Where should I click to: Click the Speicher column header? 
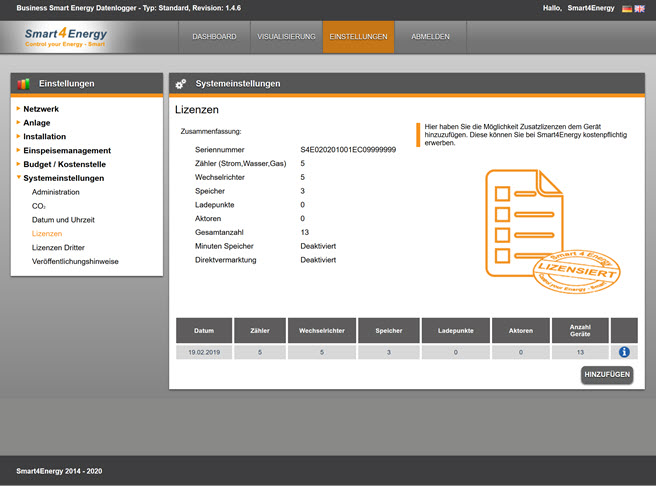click(389, 330)
